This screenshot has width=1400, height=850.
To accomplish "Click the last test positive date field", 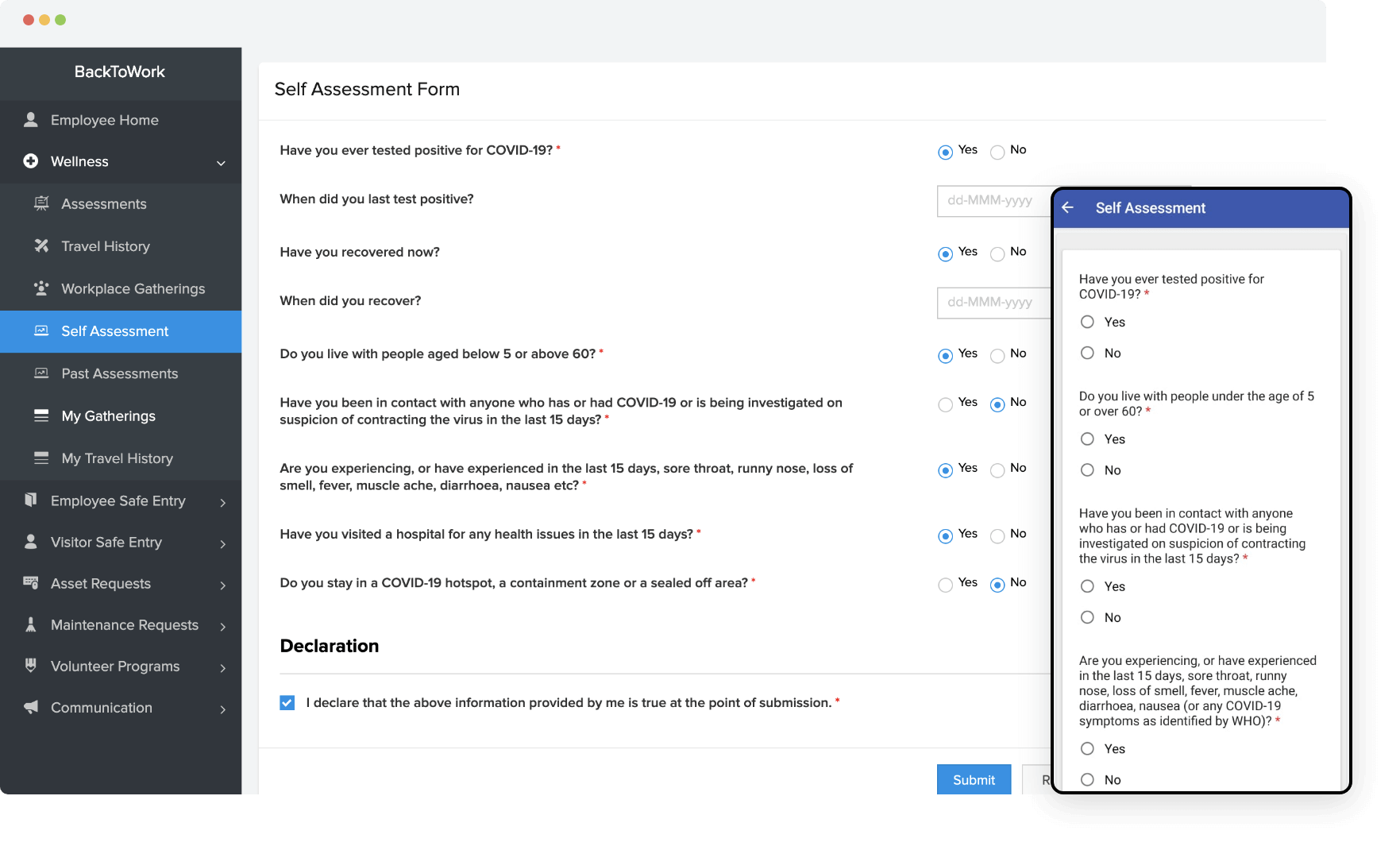I will (994, 201).
